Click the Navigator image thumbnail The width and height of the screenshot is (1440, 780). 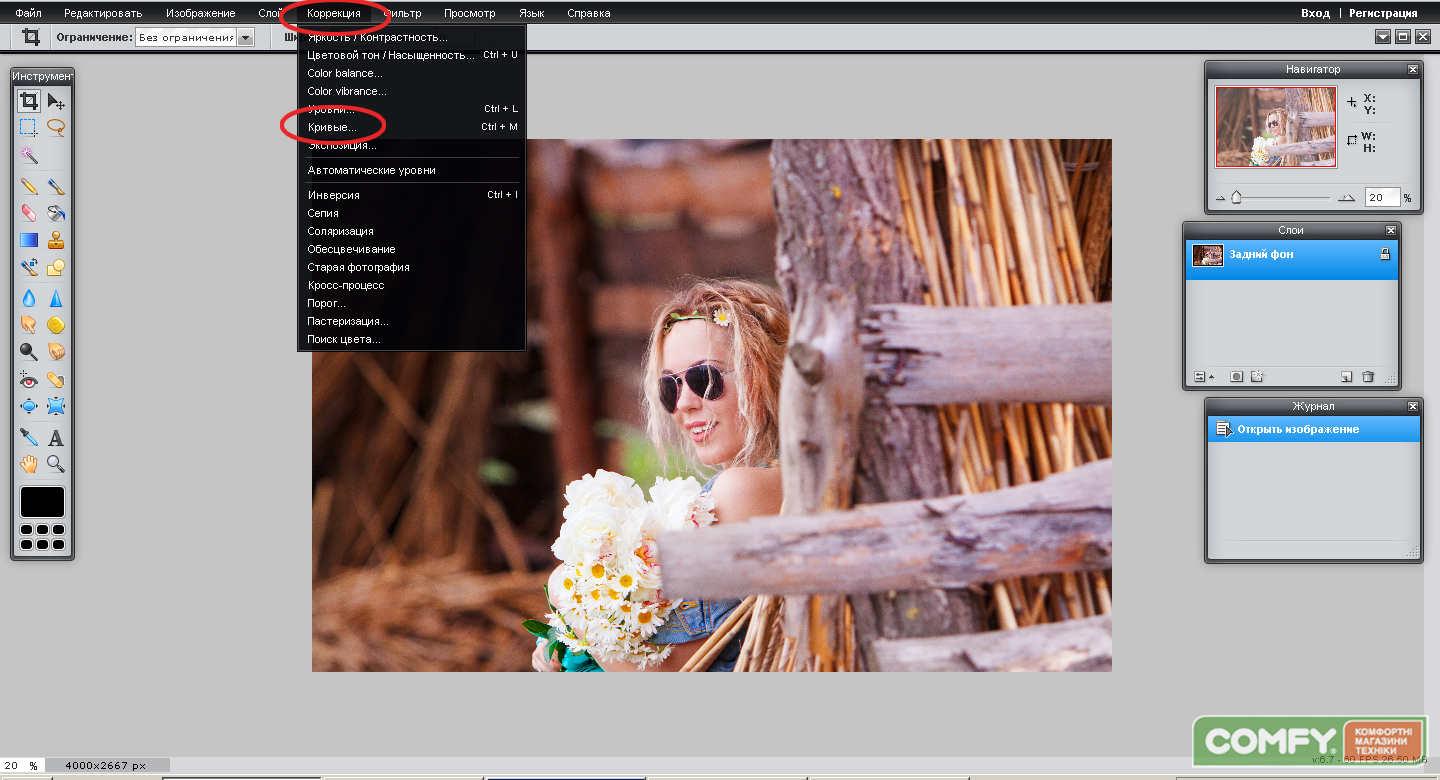pos(1276,126)
